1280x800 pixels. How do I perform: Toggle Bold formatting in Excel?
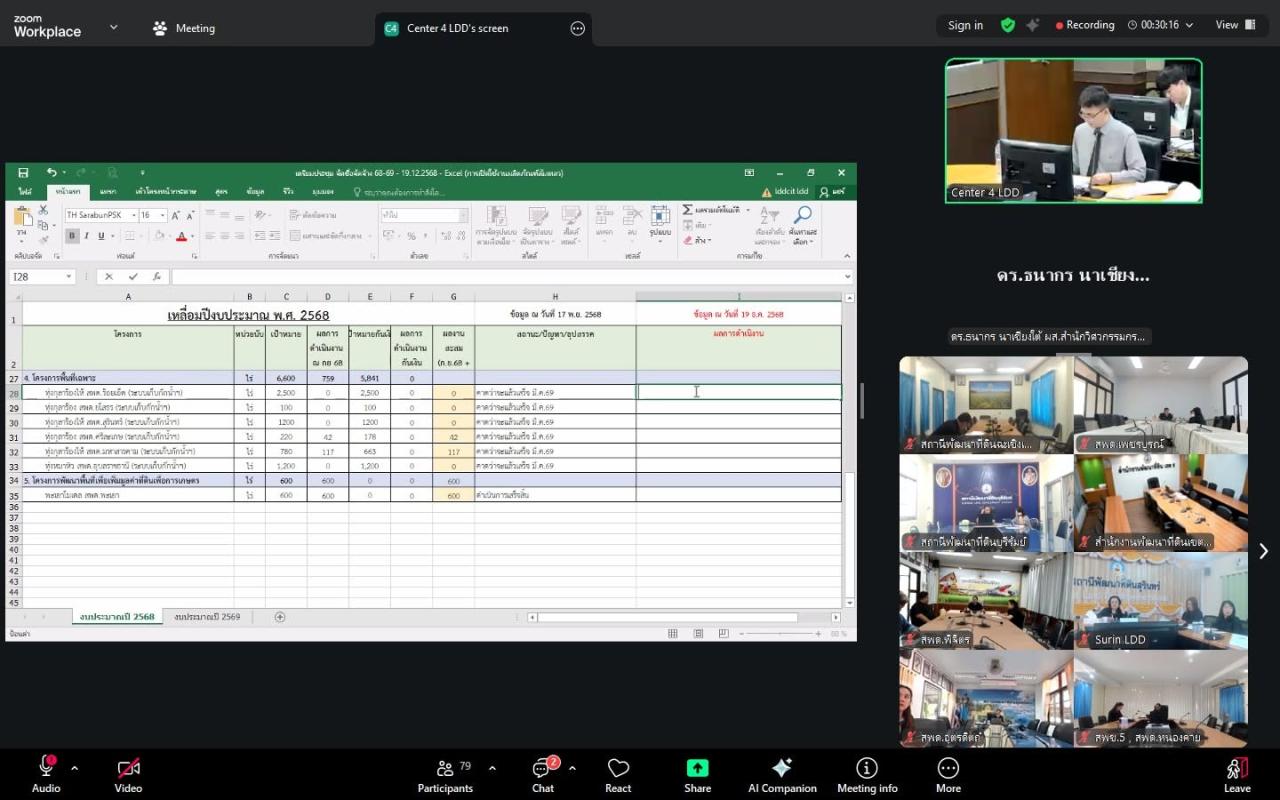click(71, 236)
